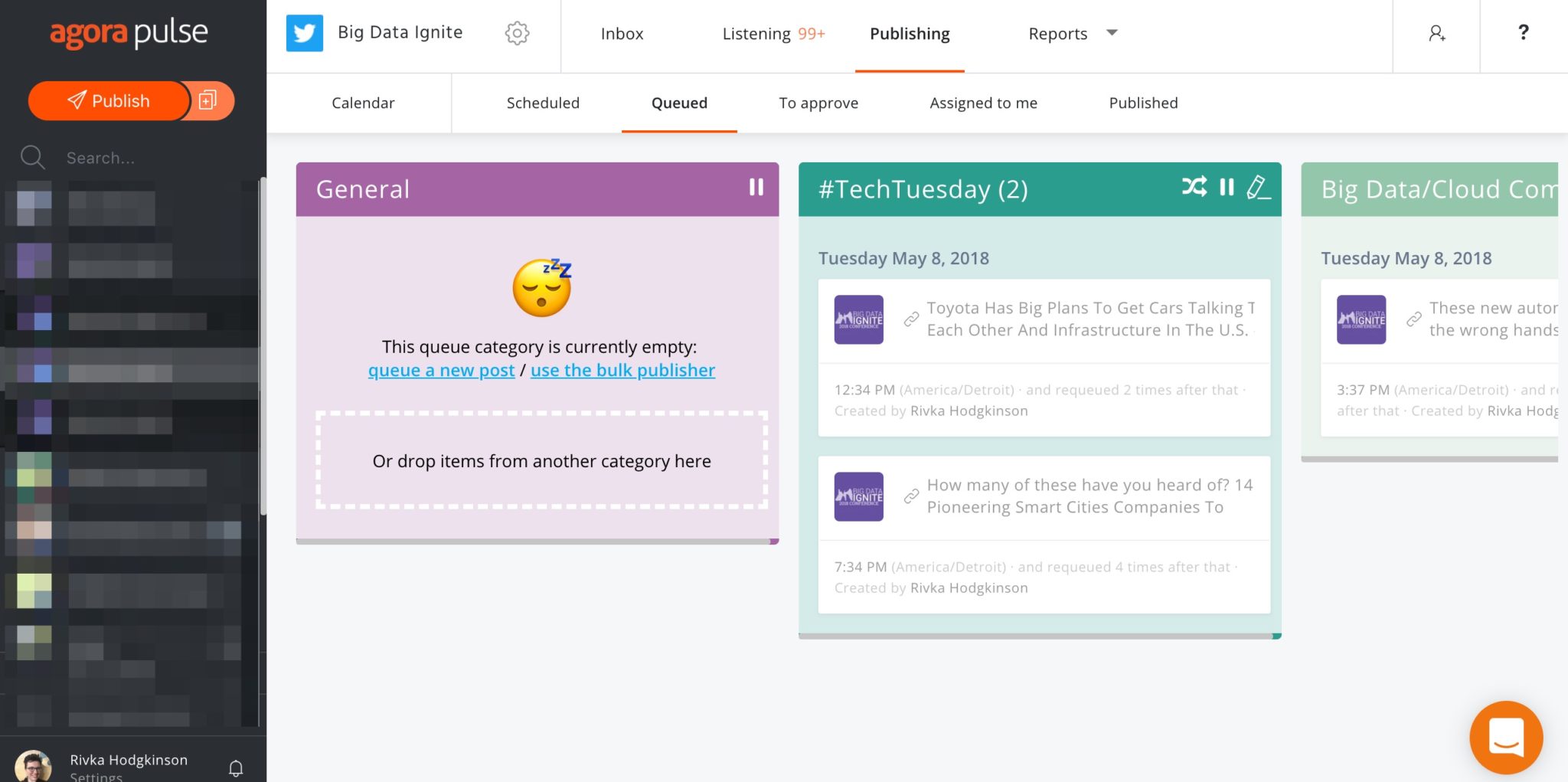Click the #TechTuesday (2) header title
The width and height of the screenshot is (1568, 782).
coord(923,189)
